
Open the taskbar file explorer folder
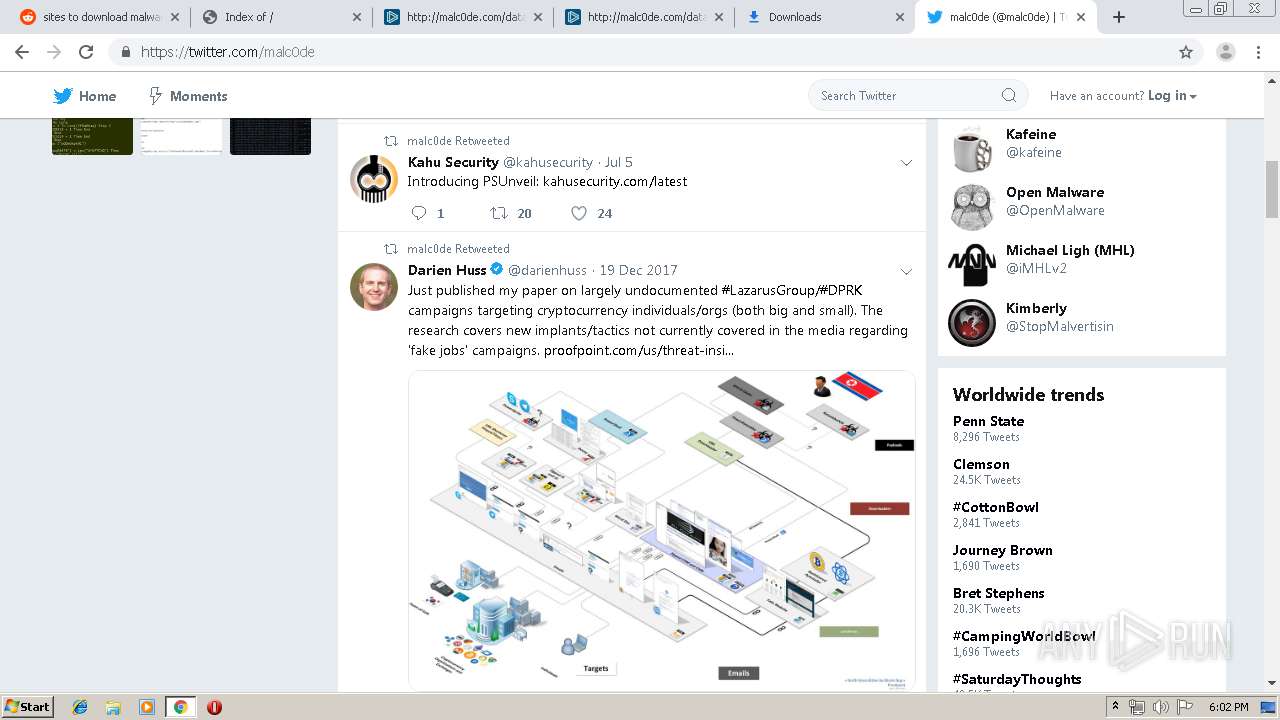pos(113,707)
